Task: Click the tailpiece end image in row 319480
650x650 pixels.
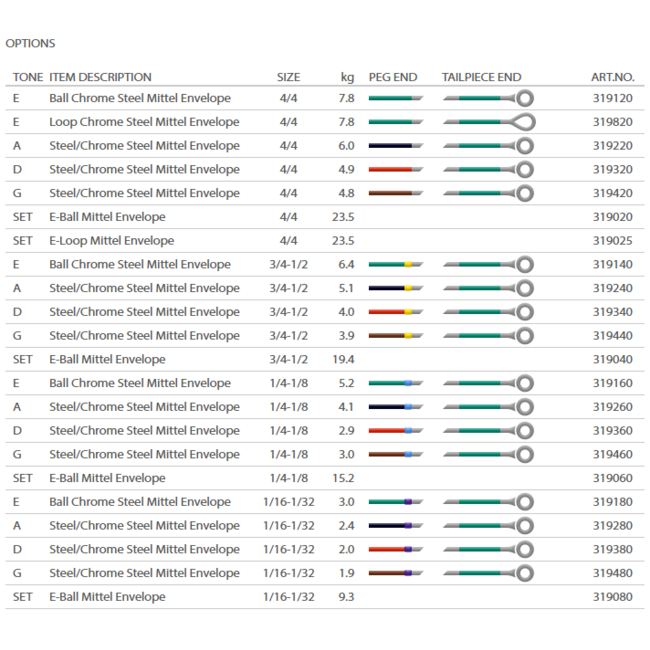Action: pos(488,573)
